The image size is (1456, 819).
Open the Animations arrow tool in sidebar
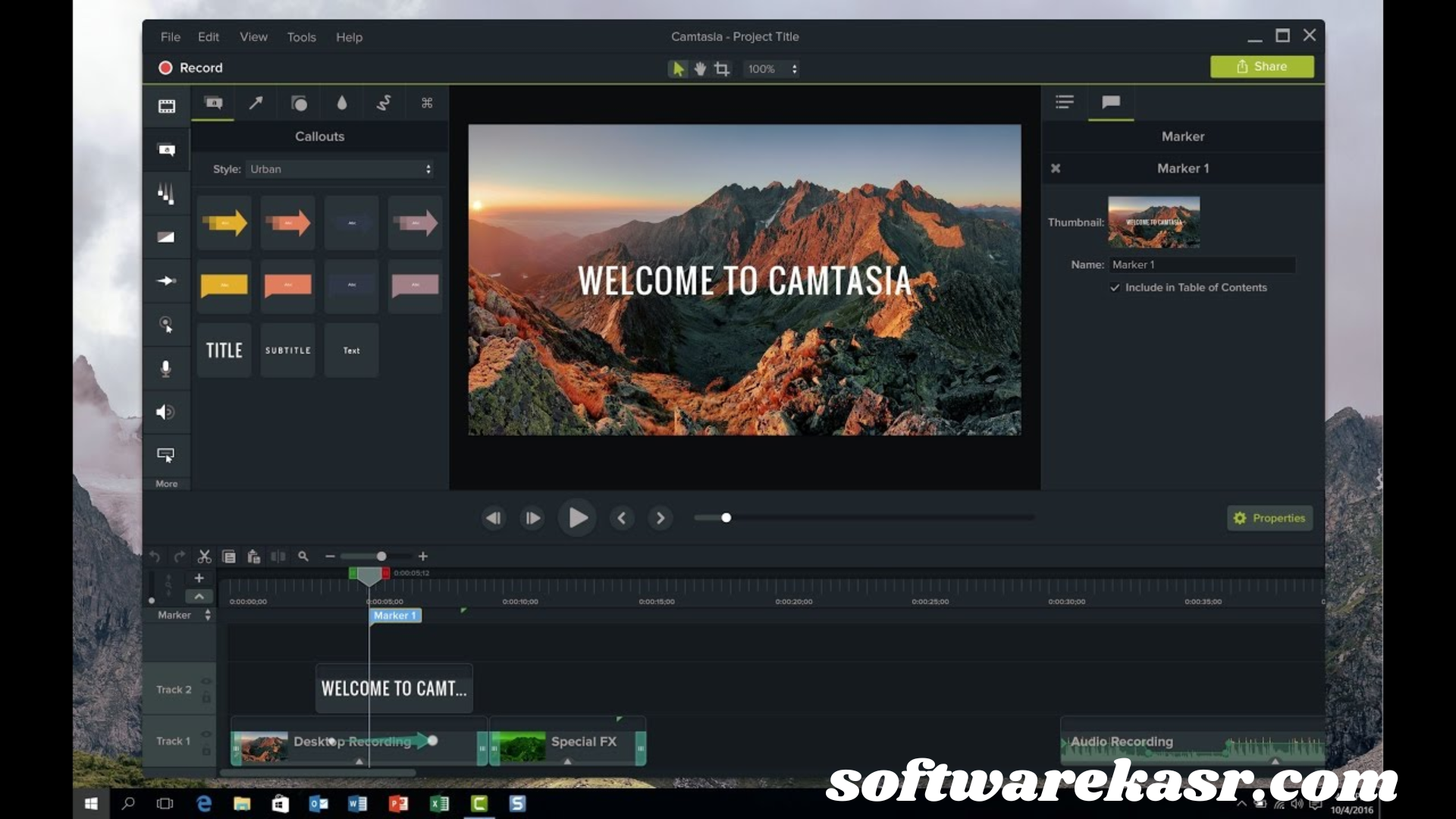click(x=166, y=281)
